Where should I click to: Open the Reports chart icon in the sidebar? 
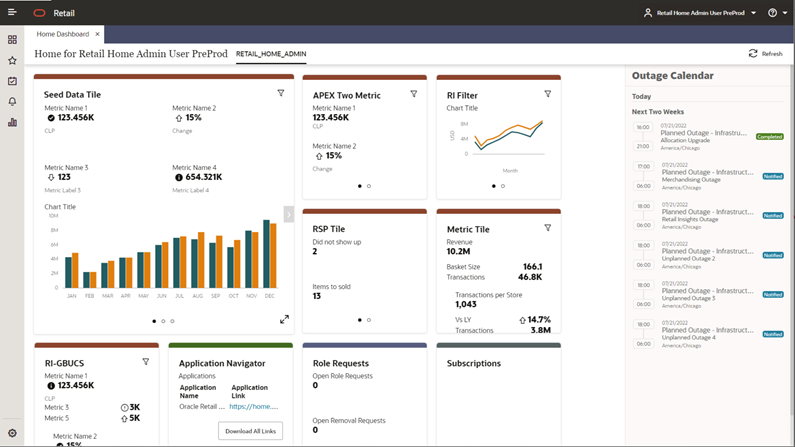coord(12,123)
